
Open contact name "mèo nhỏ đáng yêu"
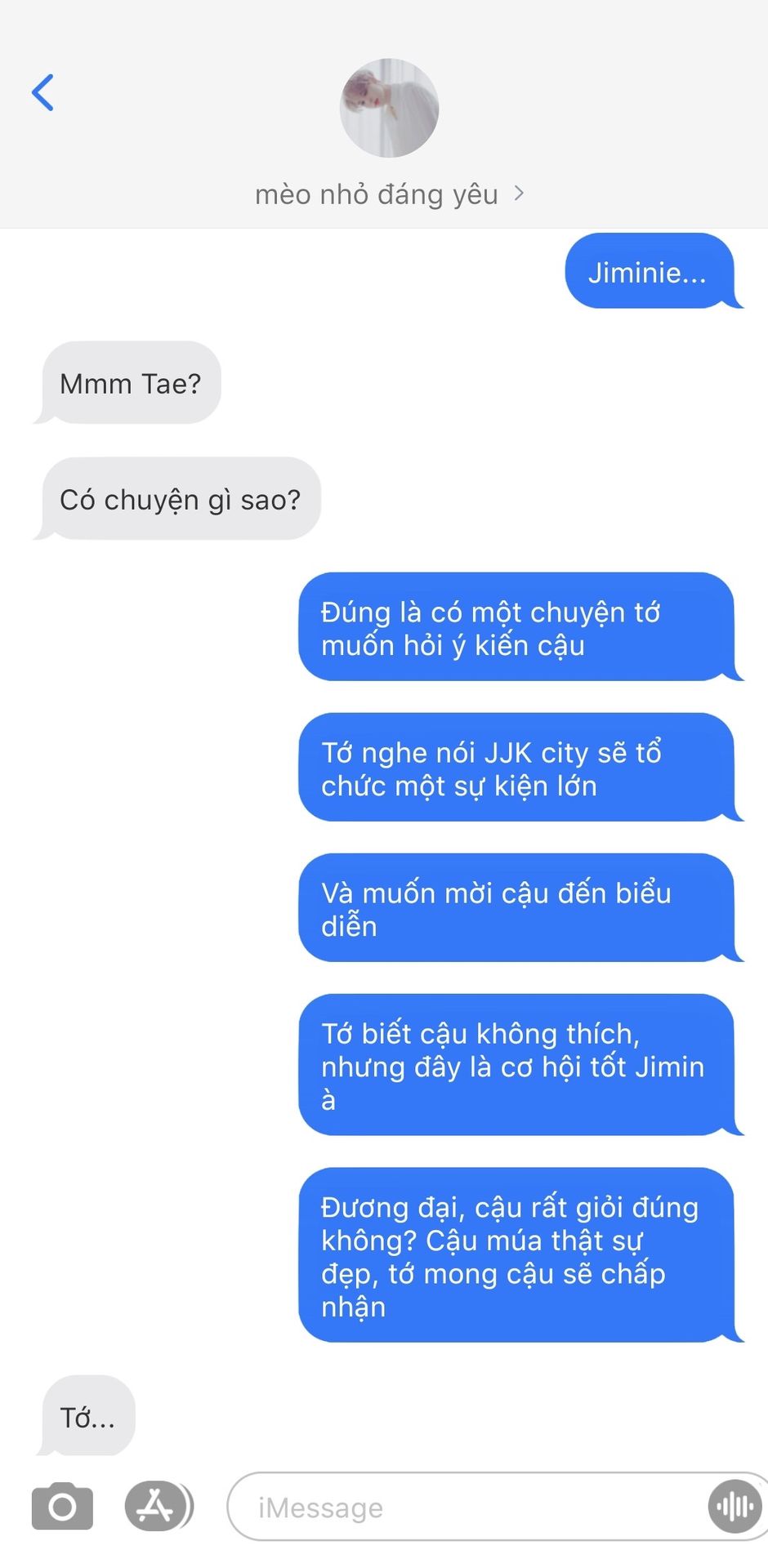pyautogui.click(x=377, y=194)
